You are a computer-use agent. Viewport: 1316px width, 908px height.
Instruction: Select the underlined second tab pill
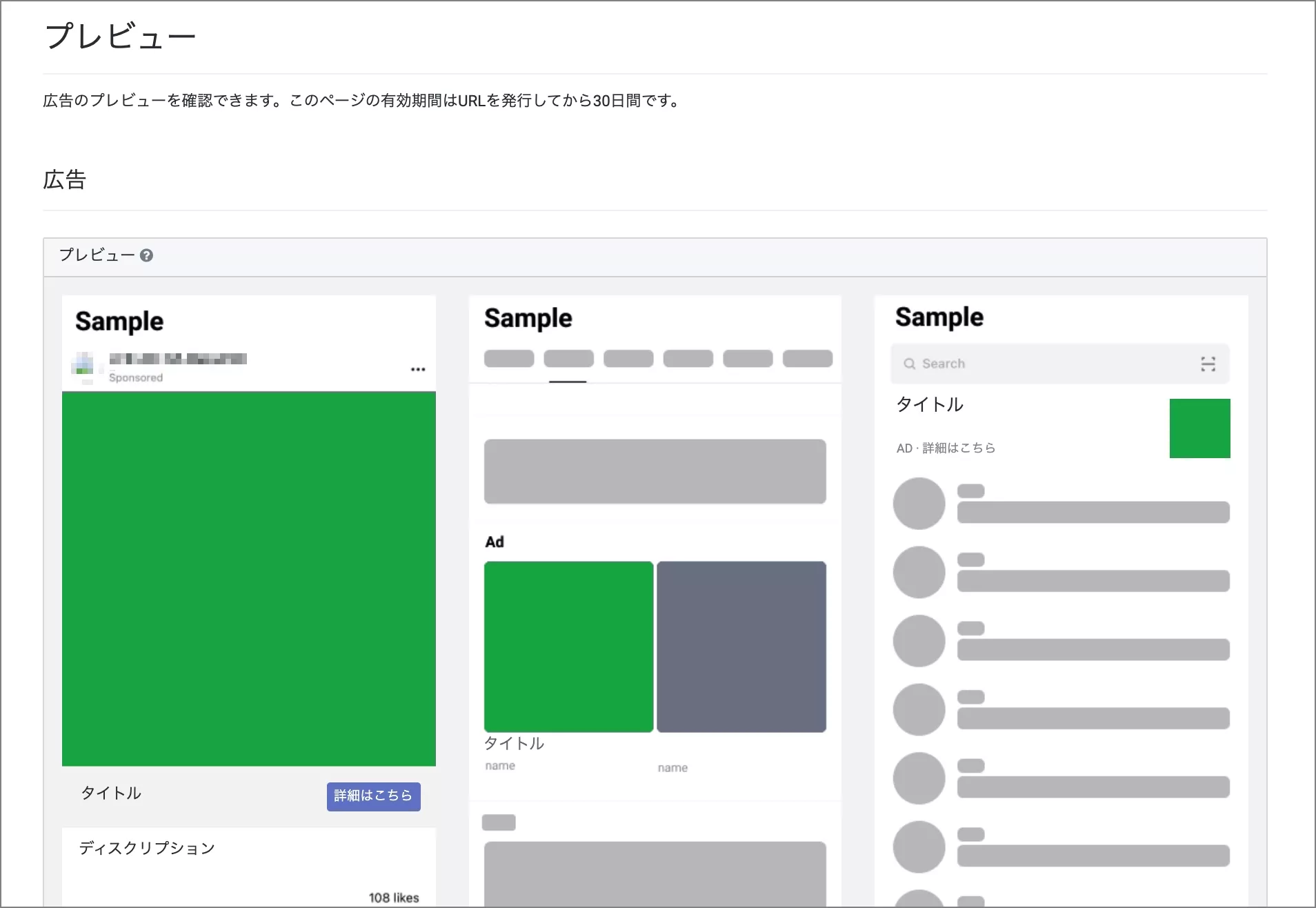point(568,359)
